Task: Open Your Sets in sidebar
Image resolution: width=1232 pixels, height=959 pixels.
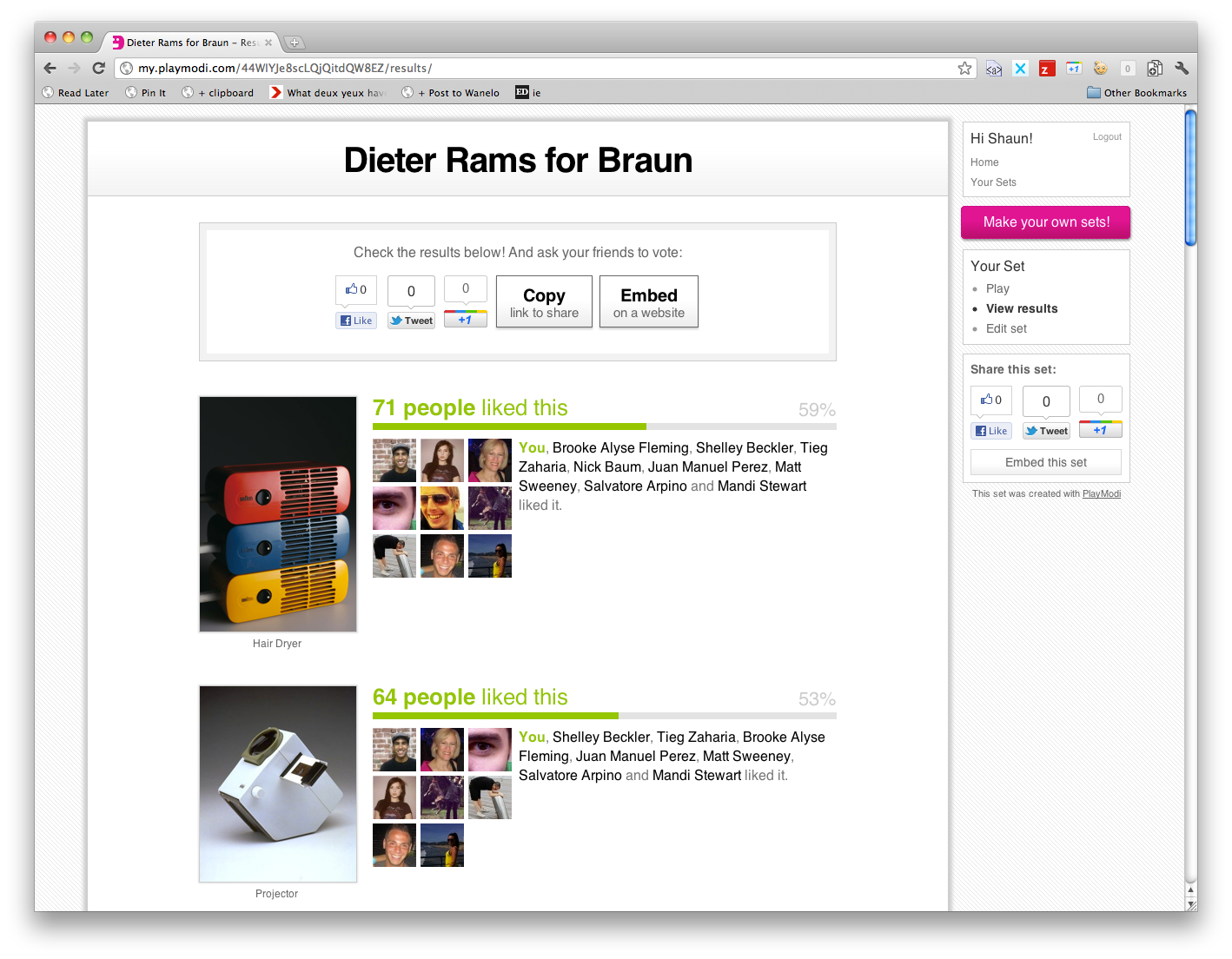Action: tap(993, 182)
